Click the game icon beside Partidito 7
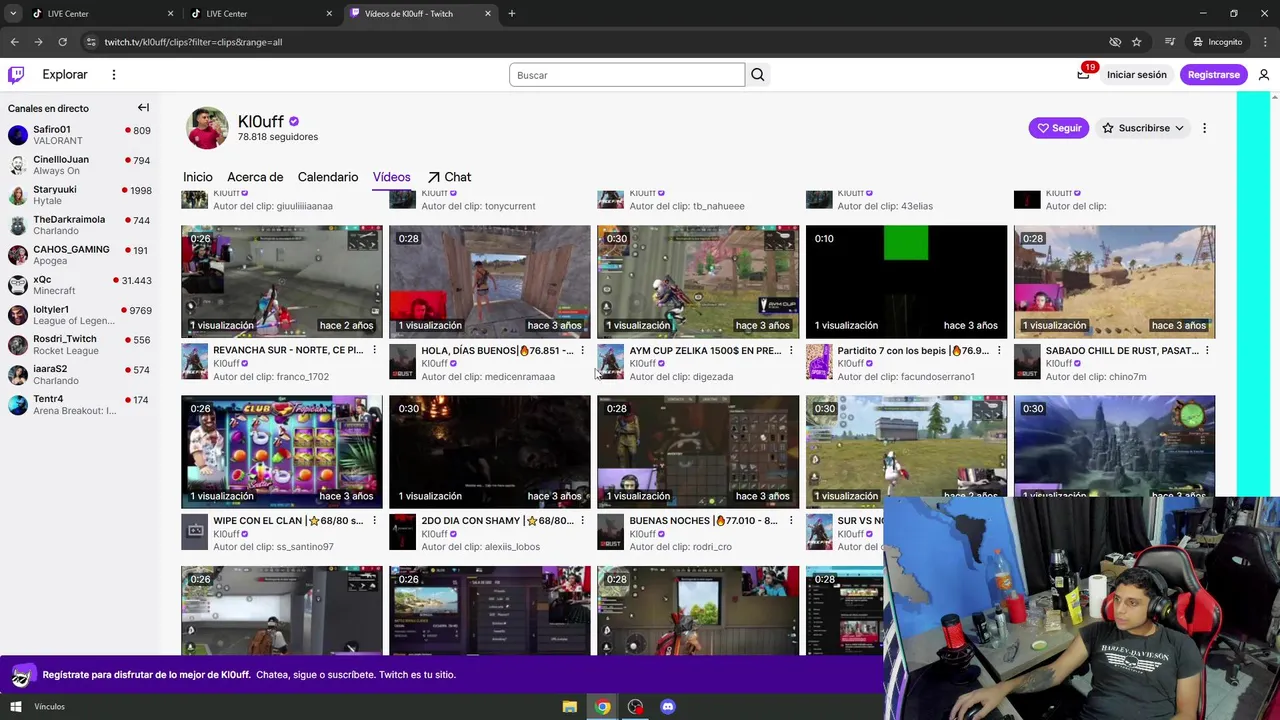 (x=819, y=362)
